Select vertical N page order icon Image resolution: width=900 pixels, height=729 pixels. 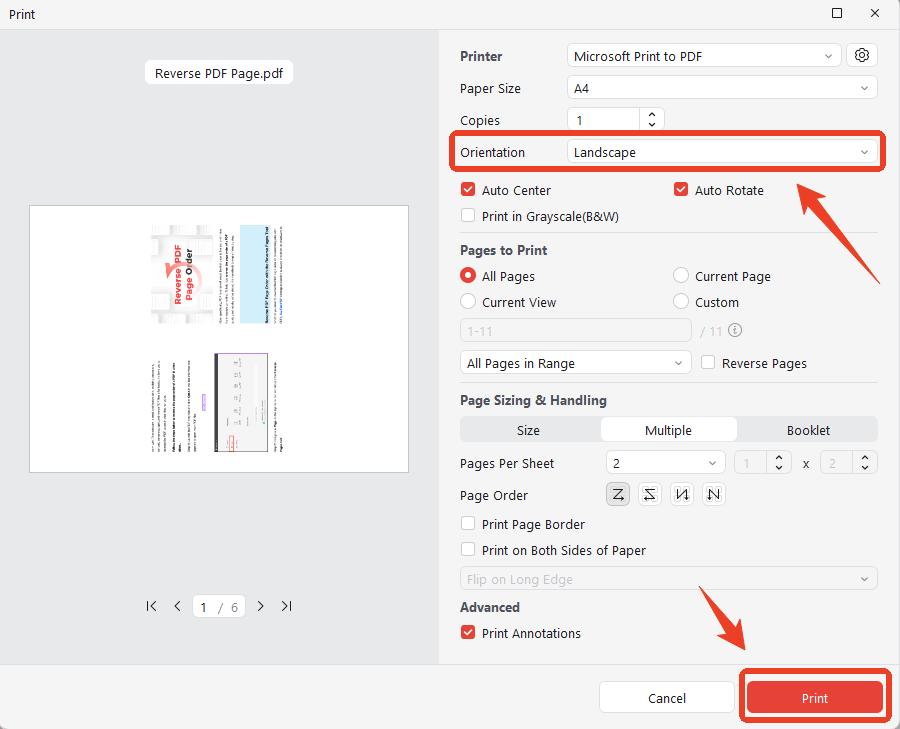[x=682, y=494]
